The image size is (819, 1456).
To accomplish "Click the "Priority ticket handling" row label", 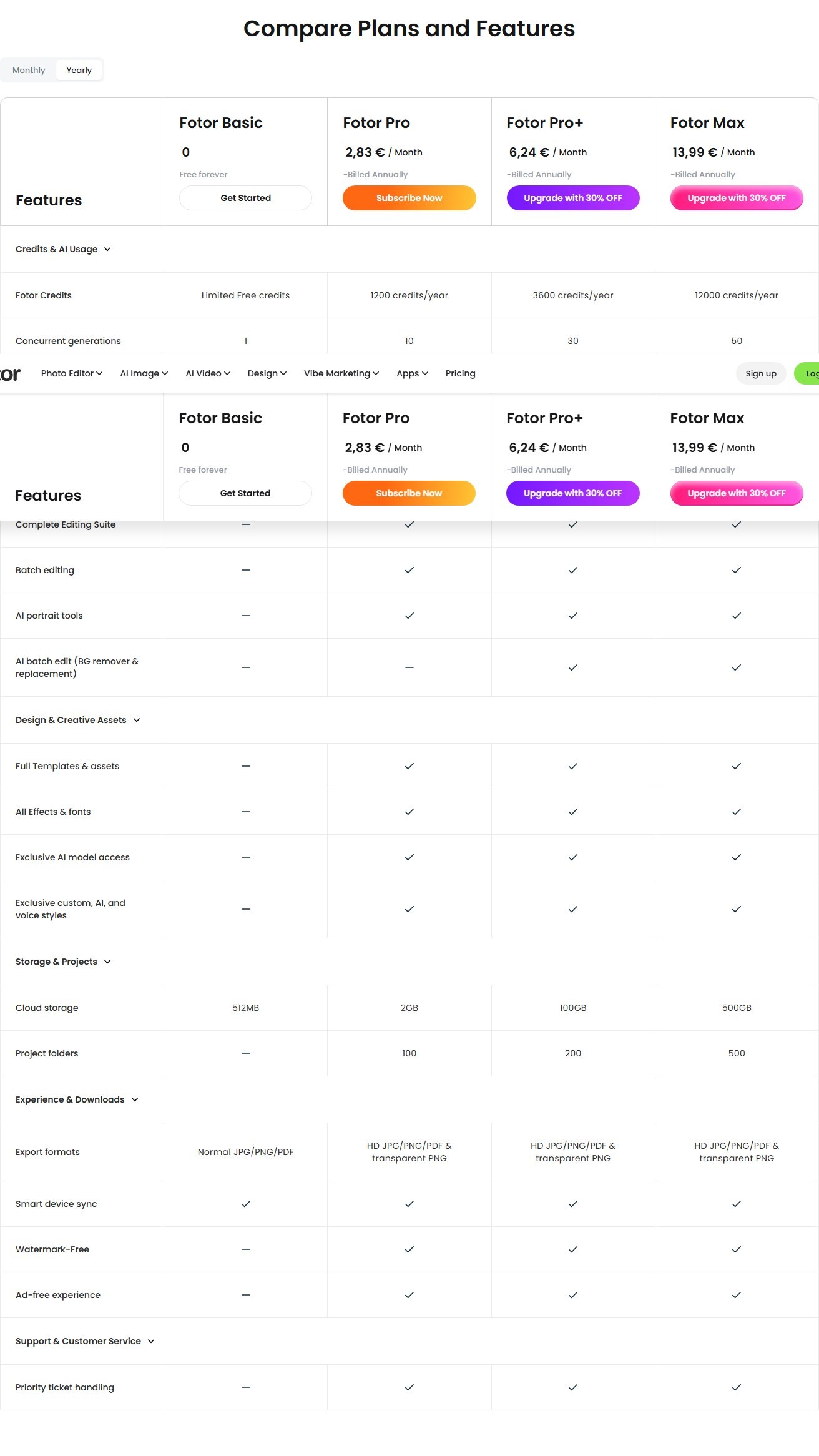I will (65, 1387).
